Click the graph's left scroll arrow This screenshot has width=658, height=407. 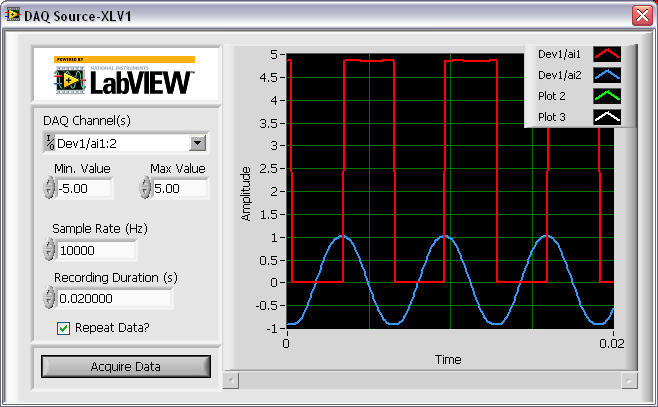(231, 380)
